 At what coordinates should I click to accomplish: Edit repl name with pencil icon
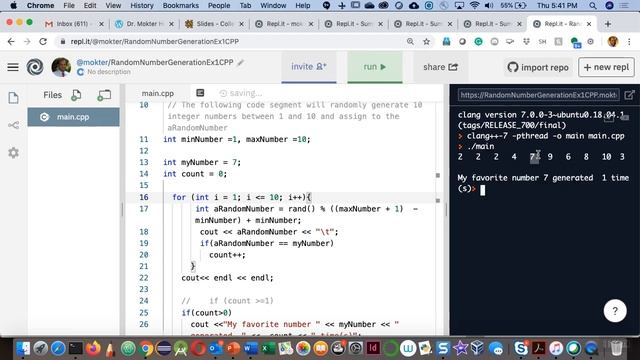pyautogui.click(x=241, y=62)
